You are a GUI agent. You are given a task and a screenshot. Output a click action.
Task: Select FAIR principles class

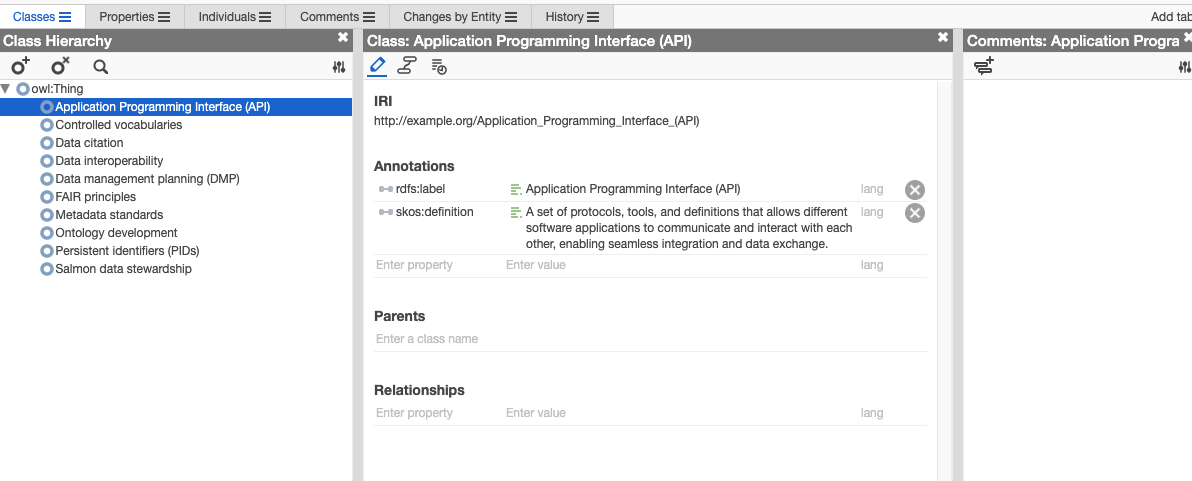[95, 197]
